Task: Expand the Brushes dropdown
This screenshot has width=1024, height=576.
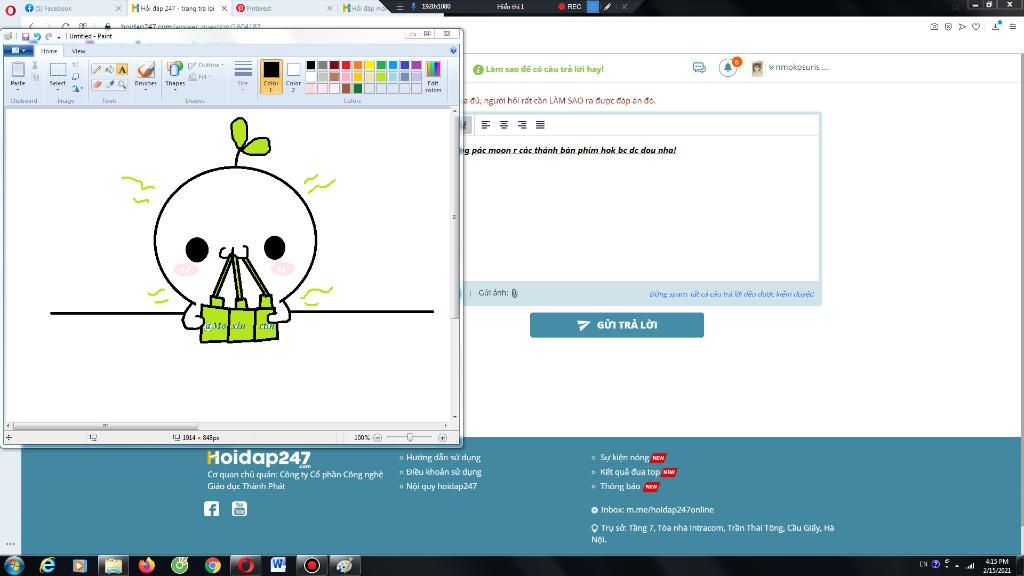Action: point(146,89)
